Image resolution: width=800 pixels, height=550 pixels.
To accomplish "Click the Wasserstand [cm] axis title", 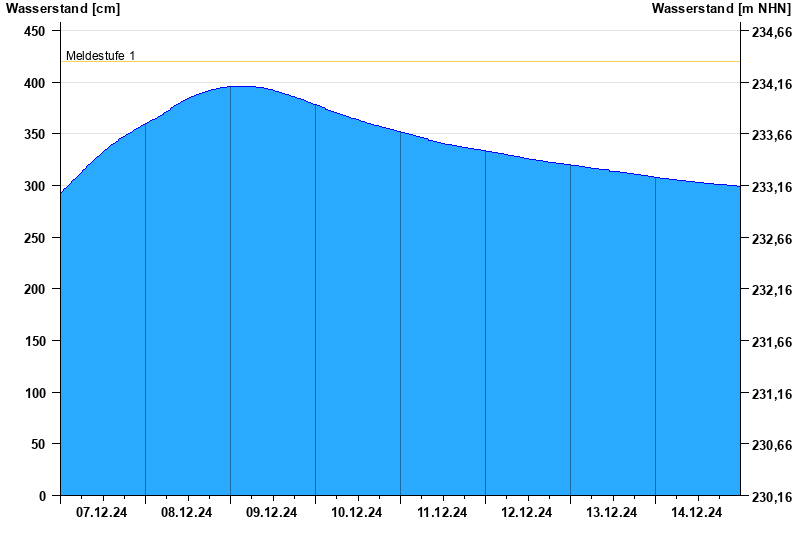I will [63, 9].
